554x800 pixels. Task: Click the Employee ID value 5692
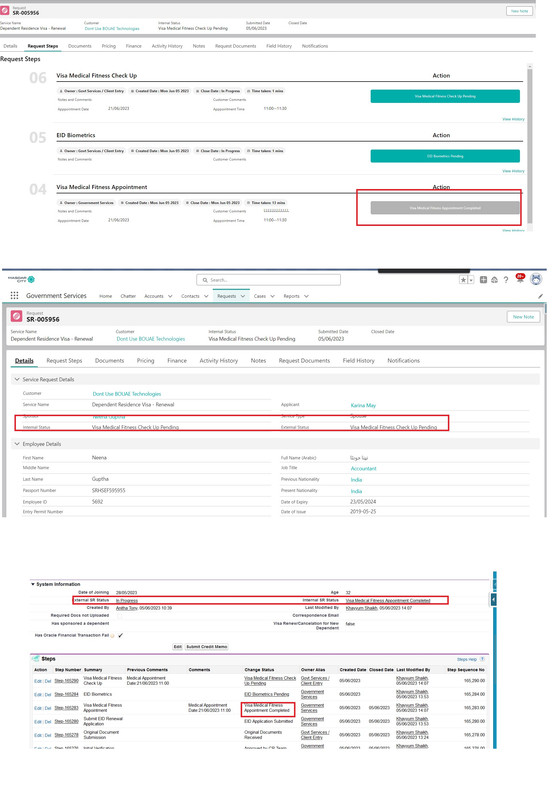[97, 502]
